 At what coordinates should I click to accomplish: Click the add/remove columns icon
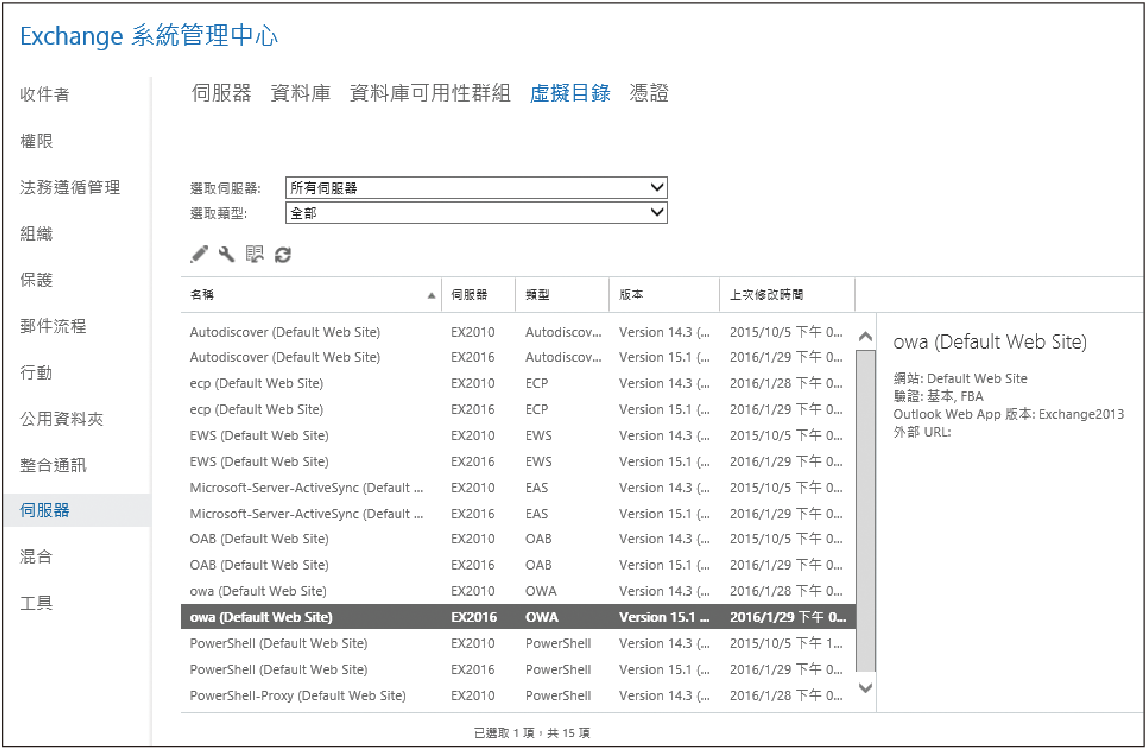[x=255, y=254]
